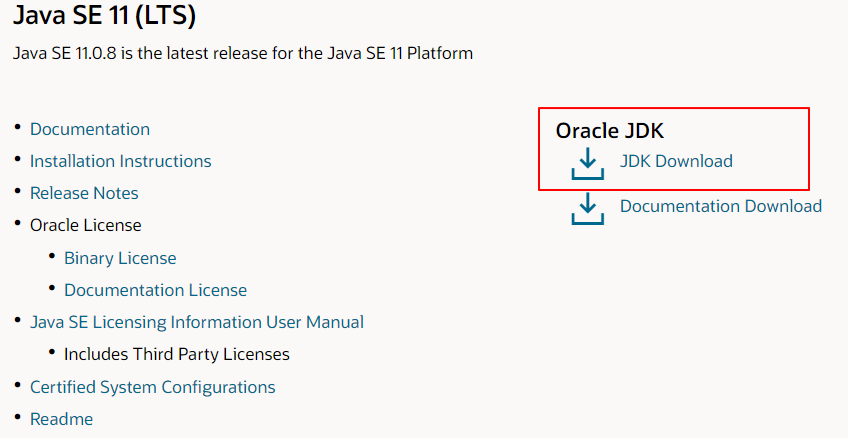848x438 pixels.
Task: Click the Includes Third Party Licenses text
Action: (177, 354)
